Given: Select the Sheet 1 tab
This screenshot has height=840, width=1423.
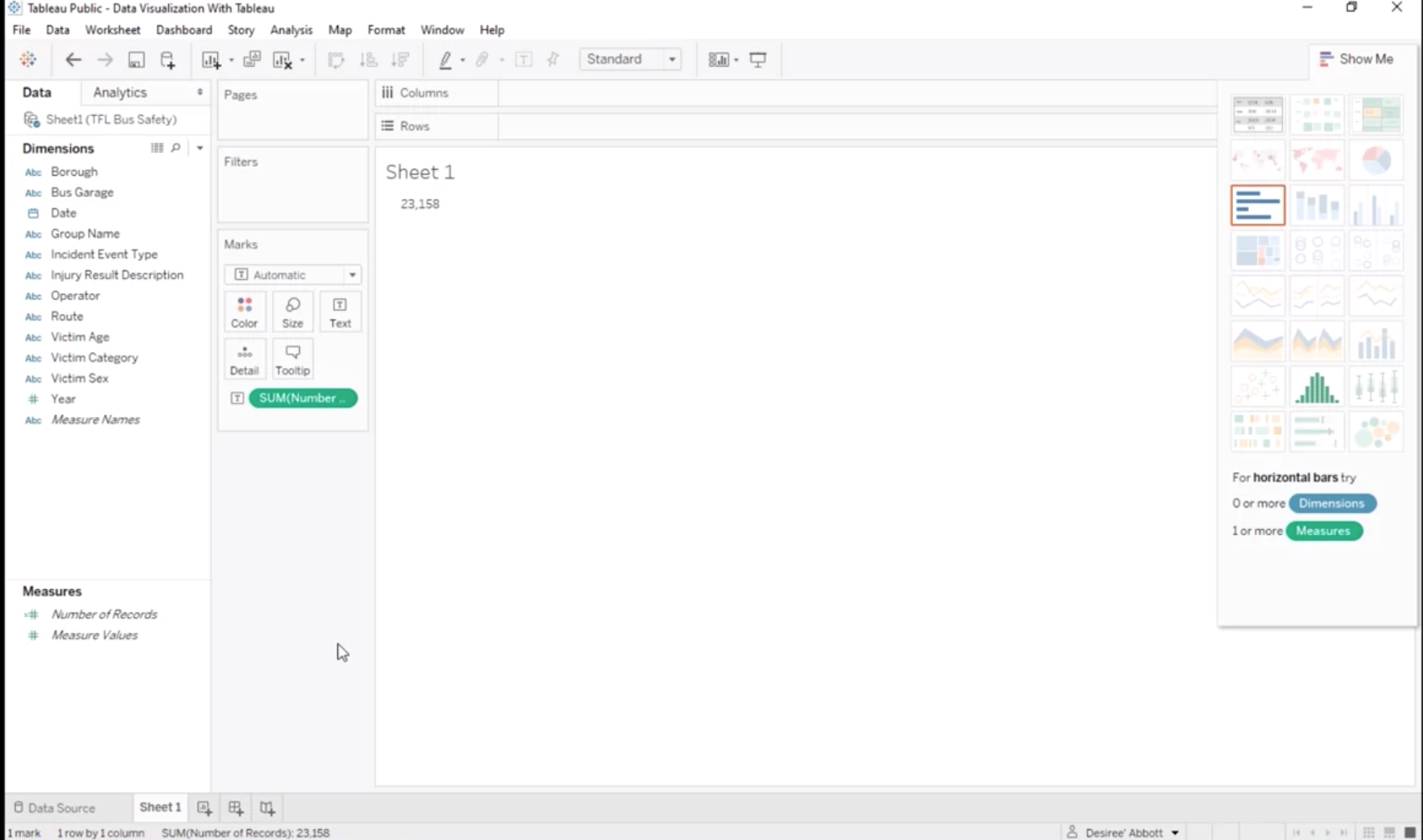Looking at the screenshot, I should (160, 807).
